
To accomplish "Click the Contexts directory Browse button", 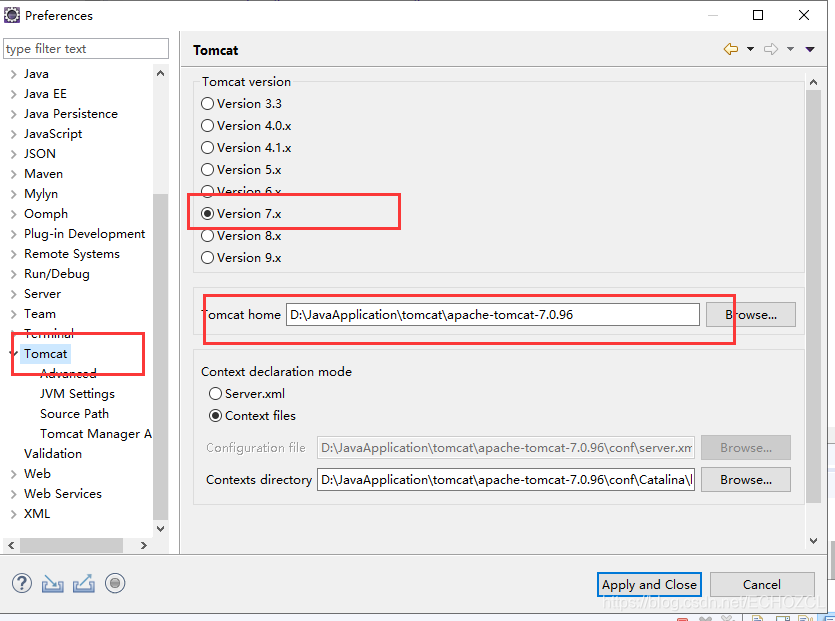I will 746,480.
